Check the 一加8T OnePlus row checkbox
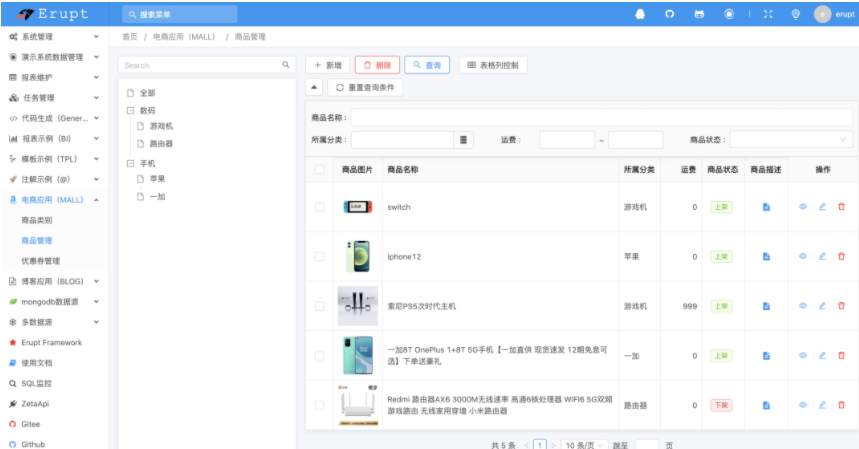Image resolution: width=859 pixels, height=449 pixels. (x=319, y=356)
